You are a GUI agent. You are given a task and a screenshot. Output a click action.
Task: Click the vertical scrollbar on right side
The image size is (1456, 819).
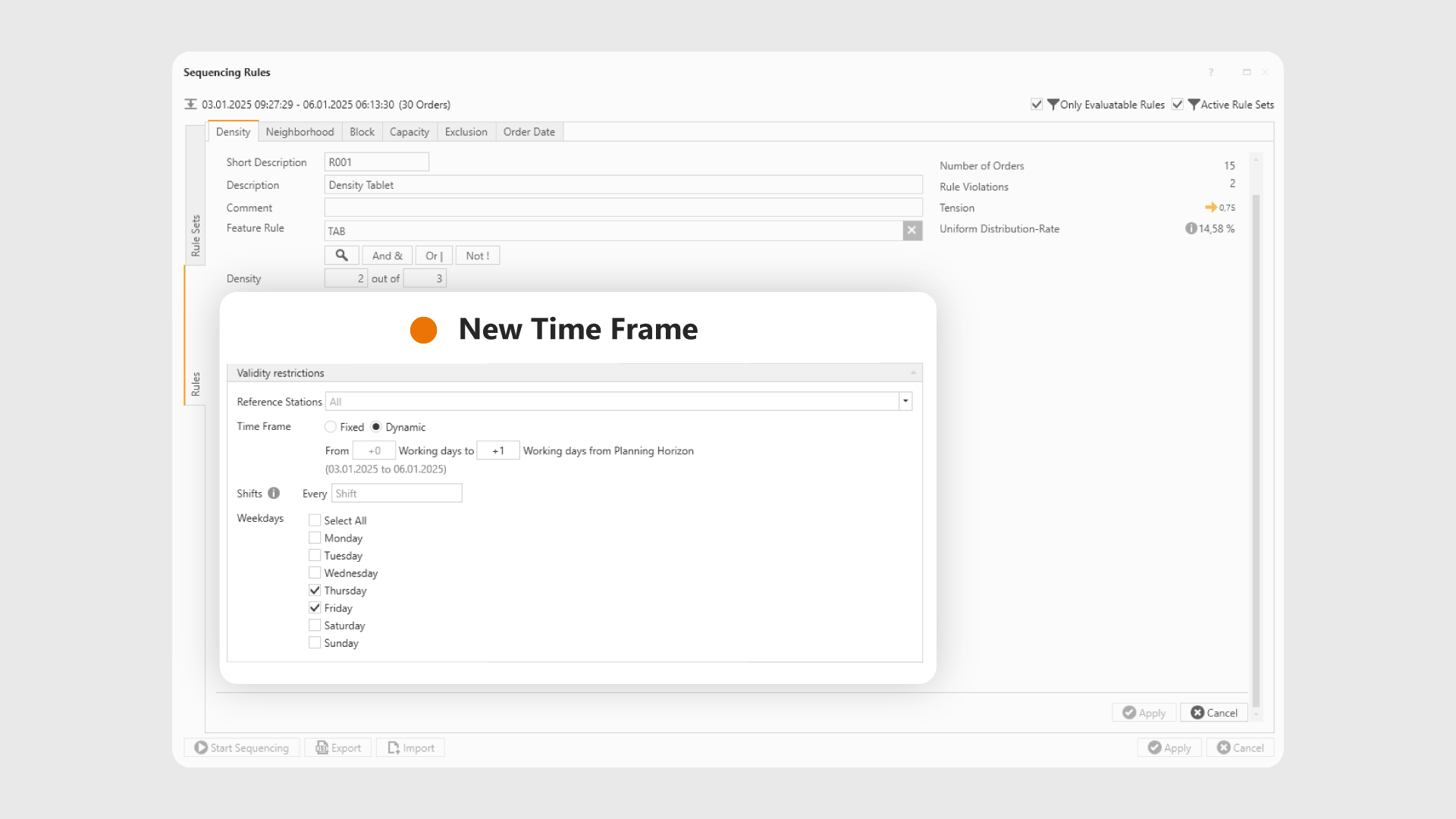(1256, 447)
